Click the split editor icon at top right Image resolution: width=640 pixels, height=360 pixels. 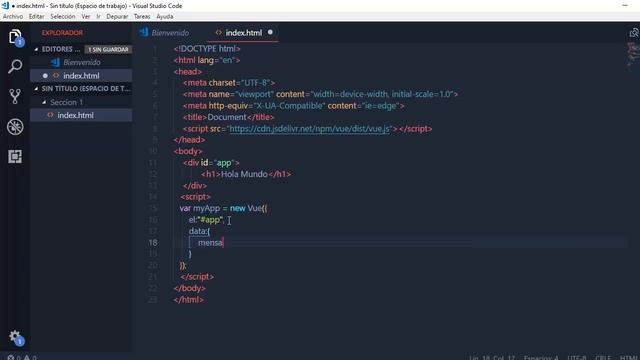[634, 33]
